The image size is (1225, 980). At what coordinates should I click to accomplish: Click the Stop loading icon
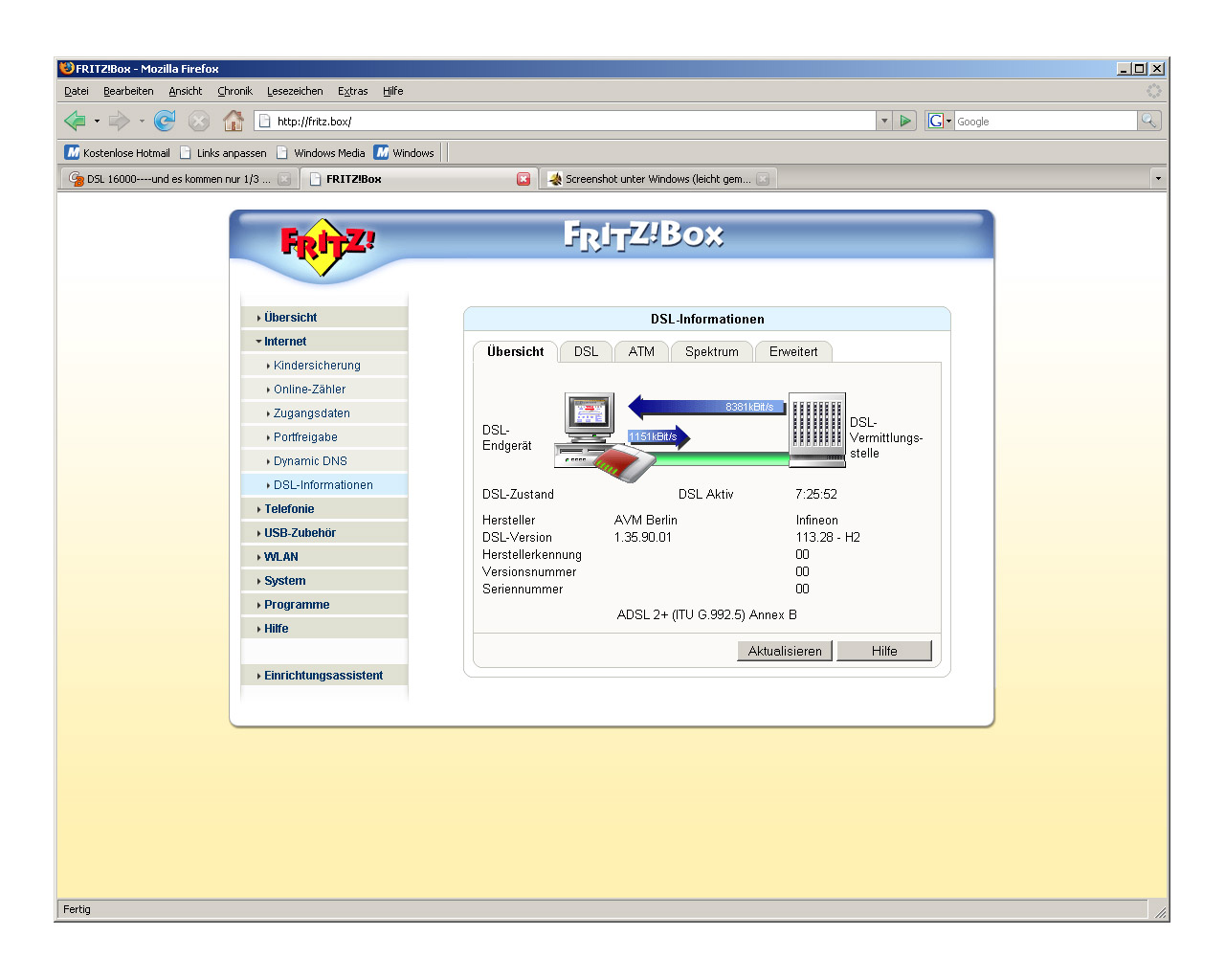point(199,121)
